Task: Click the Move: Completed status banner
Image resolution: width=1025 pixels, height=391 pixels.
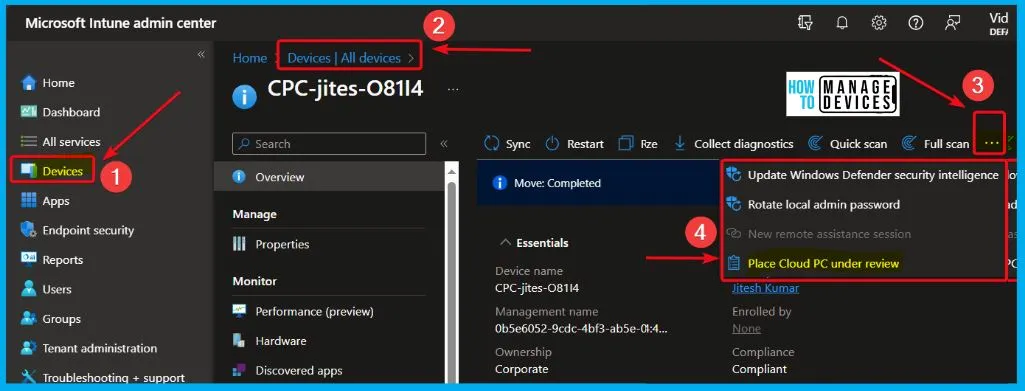Action: coord(597,183)
